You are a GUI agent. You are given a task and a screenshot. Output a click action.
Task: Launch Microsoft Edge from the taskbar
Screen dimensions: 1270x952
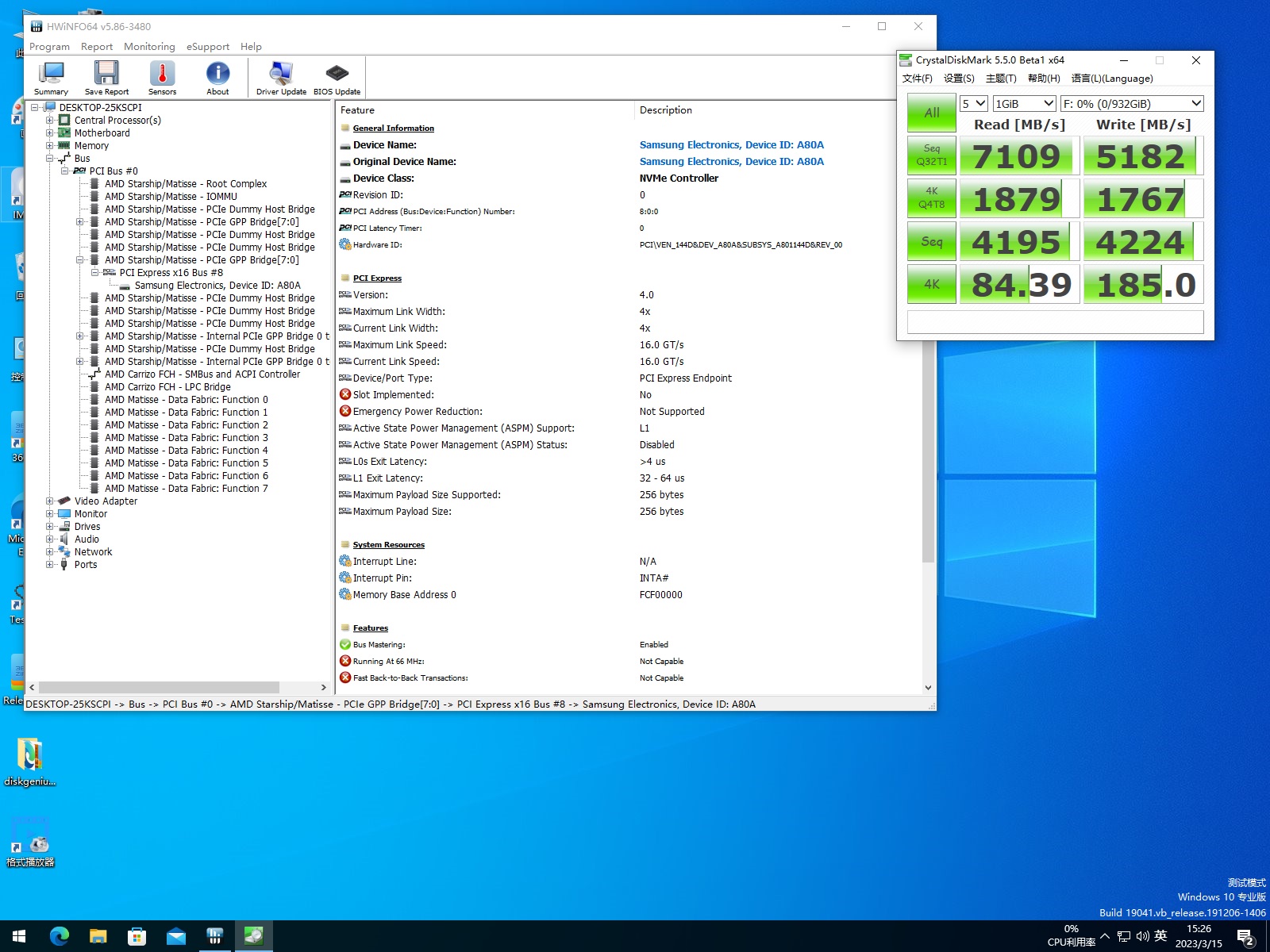point(59,937)
